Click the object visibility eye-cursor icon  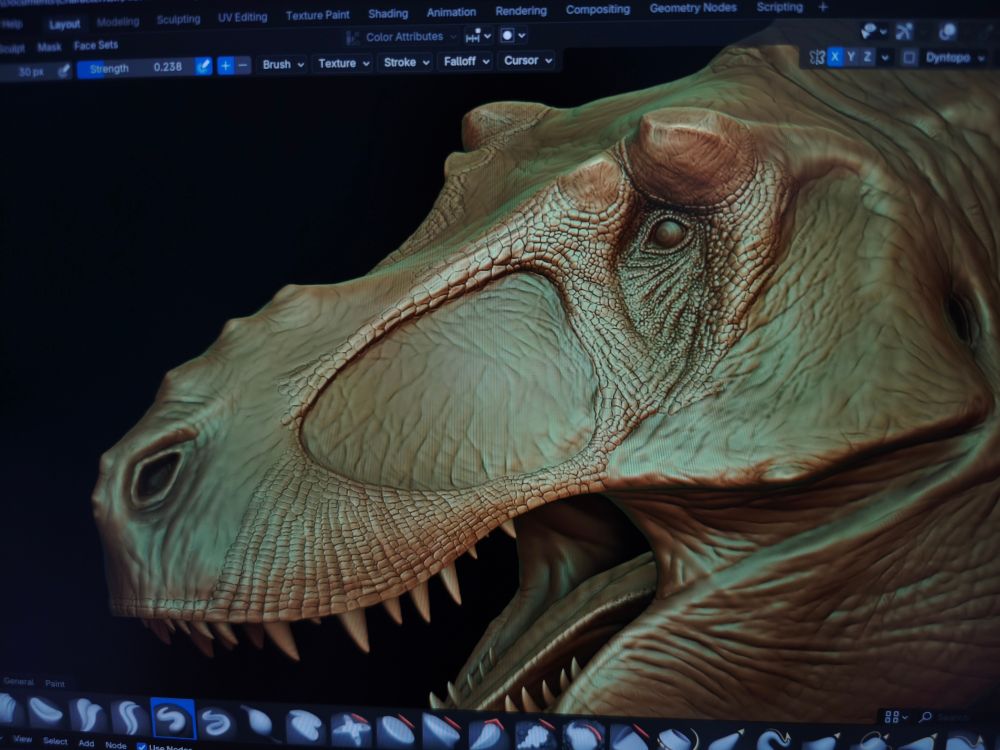click(869, 30)
